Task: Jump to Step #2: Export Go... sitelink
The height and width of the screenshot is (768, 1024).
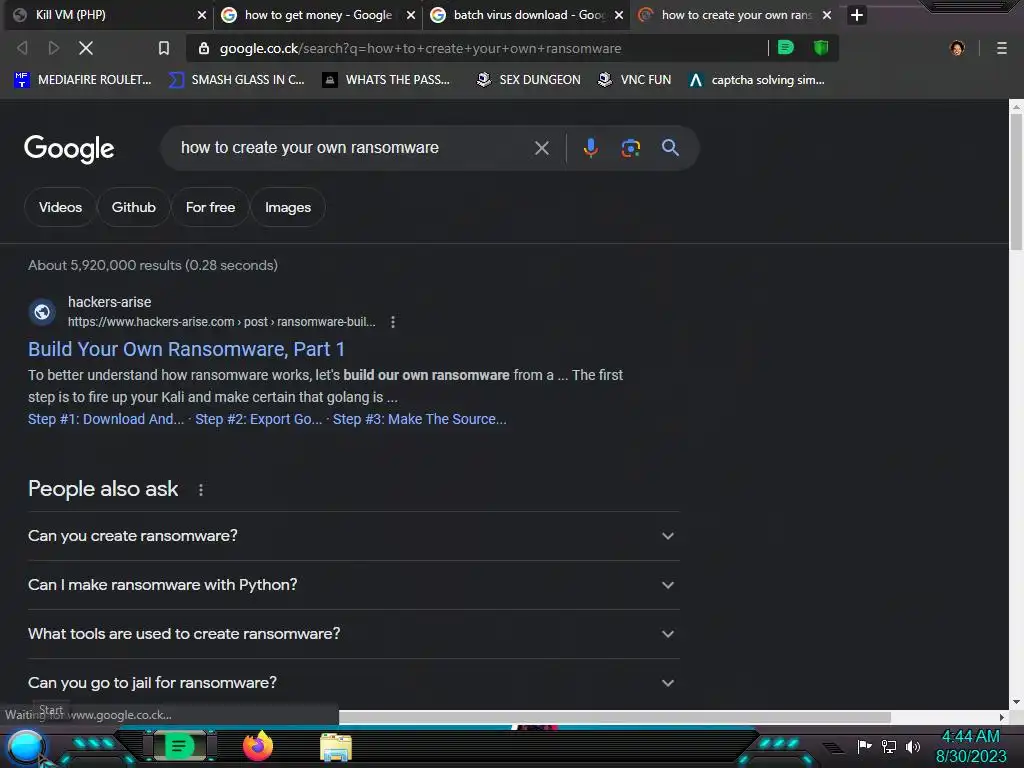Action: pos(259,419)
